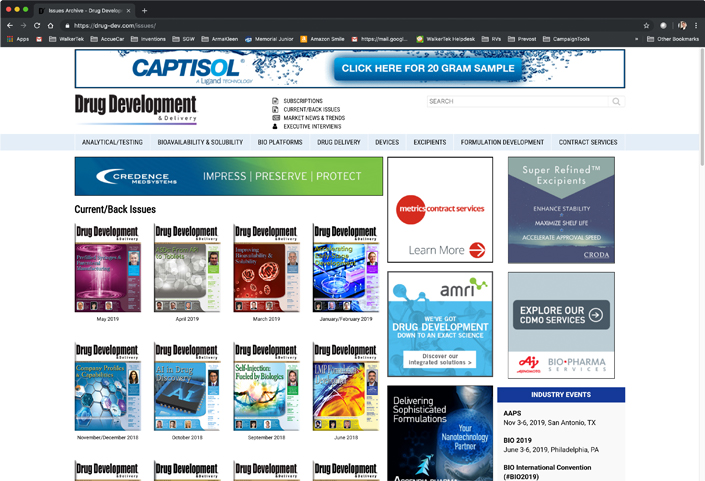Open the September 2018 issue cover
Screen dimensions: 705x481
point(266,387)
